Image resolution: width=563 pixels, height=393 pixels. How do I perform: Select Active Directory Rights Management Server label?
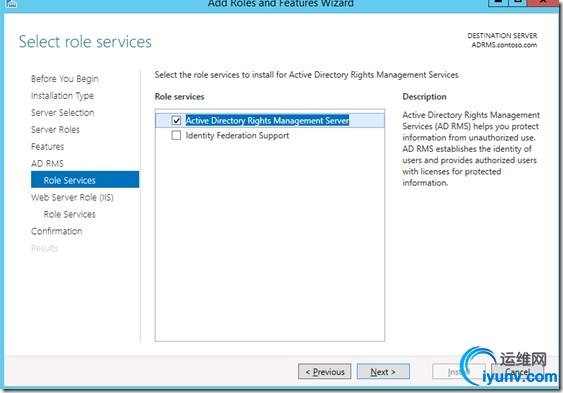pyautogui.click(x=267, y=120)
